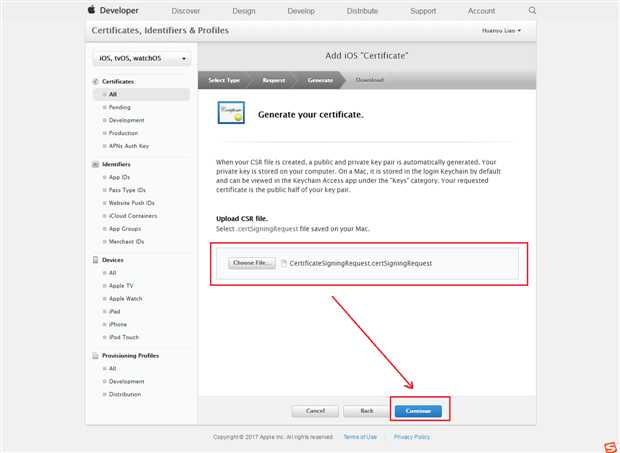This screenshot has width=620, height=453.
Task: Select iPad devices
Action: point(115,311)
